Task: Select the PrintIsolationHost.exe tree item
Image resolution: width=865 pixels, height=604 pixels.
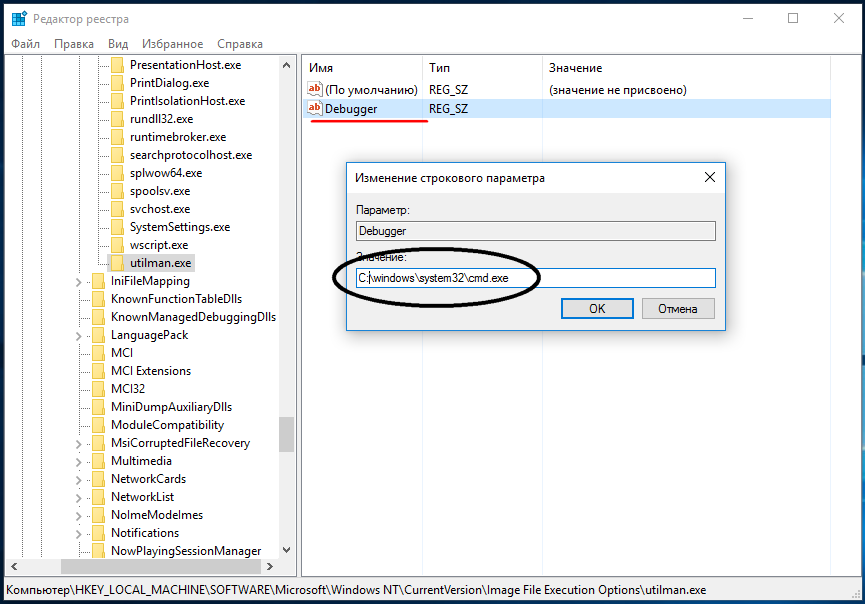Action: 188,101
